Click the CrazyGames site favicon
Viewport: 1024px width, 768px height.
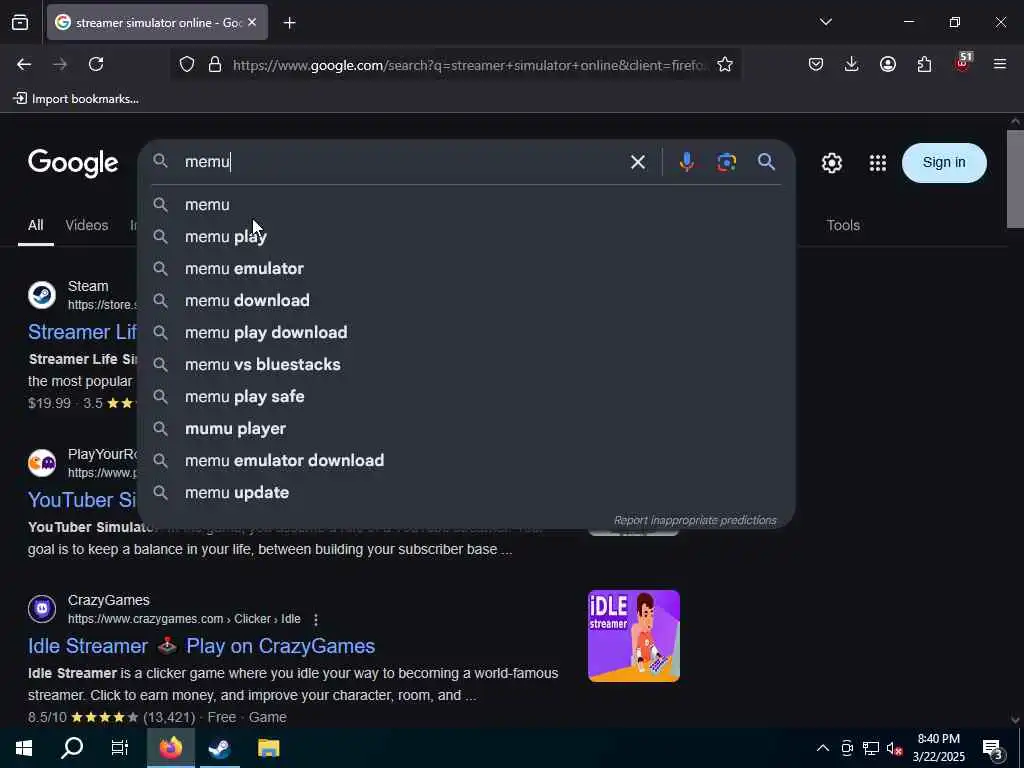tap(42, 609)
